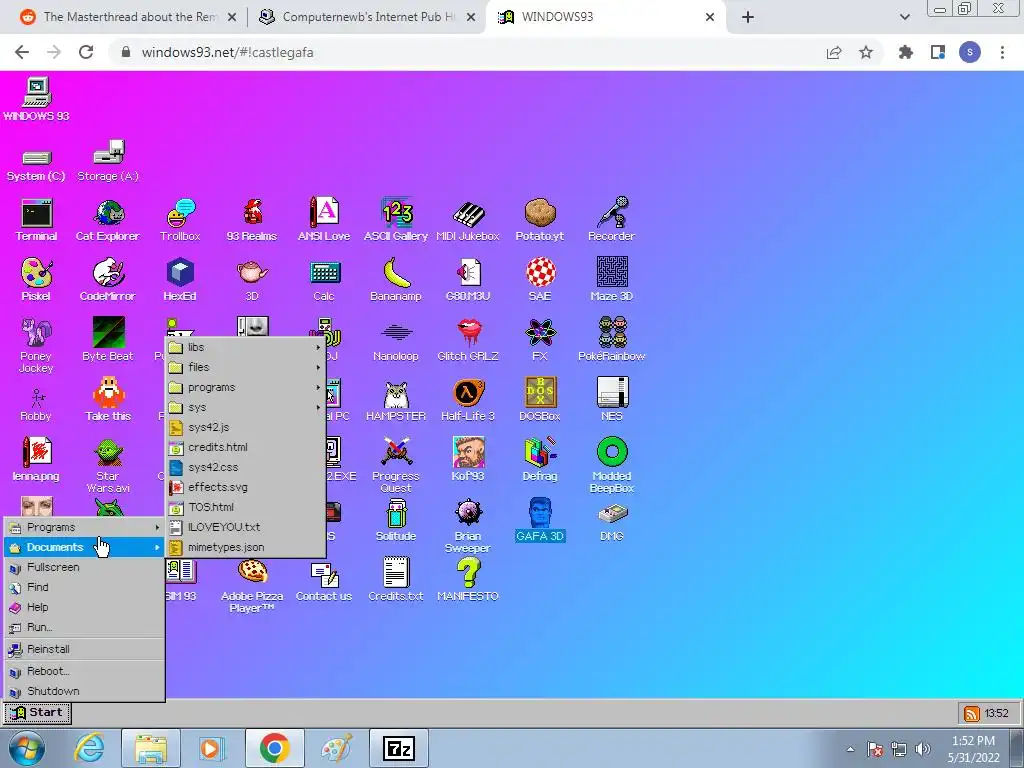Reload the current page
The width and height of the screenshot is (1024, 768).
point(86,52)
